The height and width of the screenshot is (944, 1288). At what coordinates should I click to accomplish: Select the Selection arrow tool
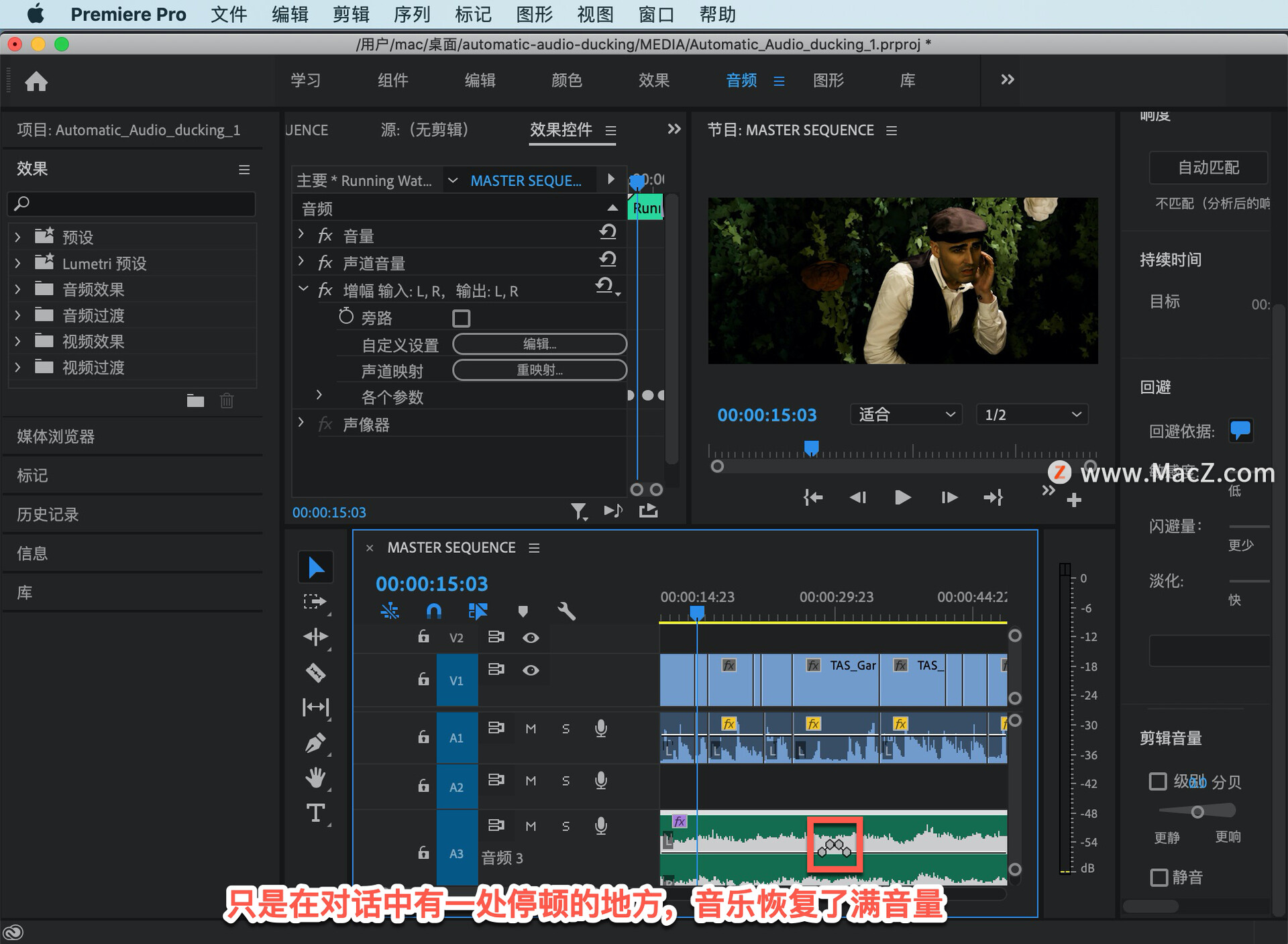click(x=315, y=568)
